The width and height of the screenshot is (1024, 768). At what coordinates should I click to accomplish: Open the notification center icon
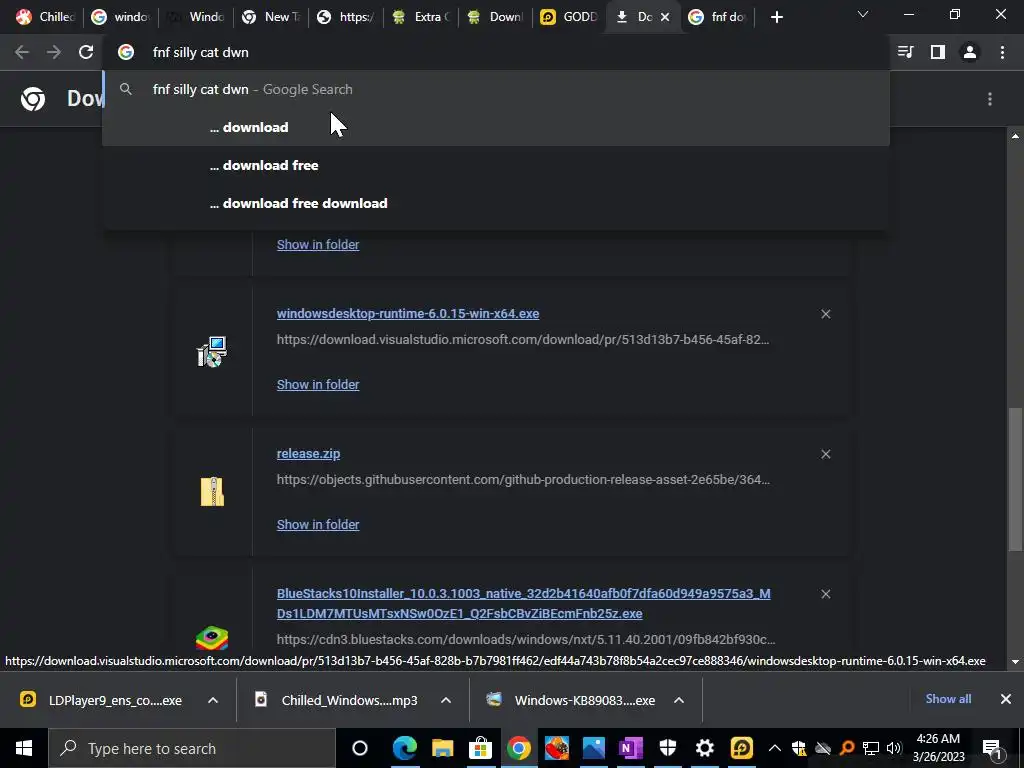click(x=993, y=748)
